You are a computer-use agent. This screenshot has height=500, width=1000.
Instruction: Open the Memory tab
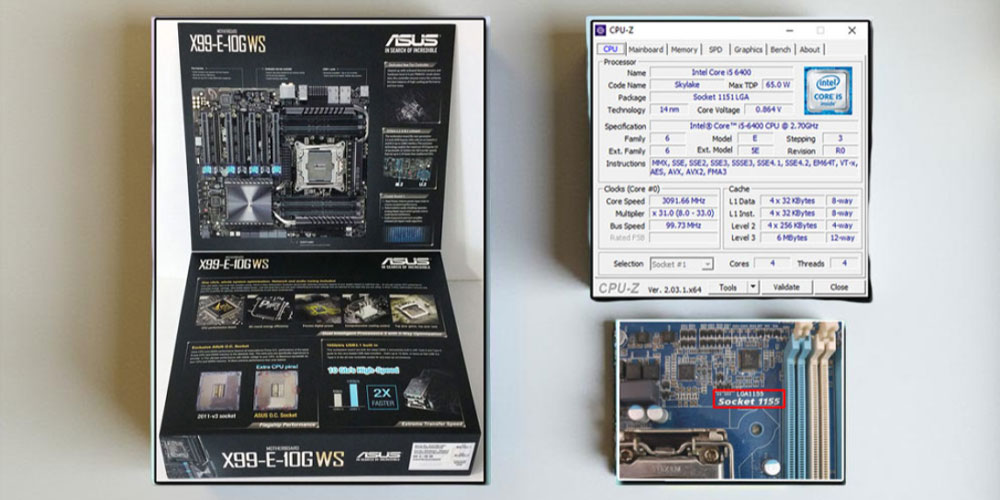(684, 49)
